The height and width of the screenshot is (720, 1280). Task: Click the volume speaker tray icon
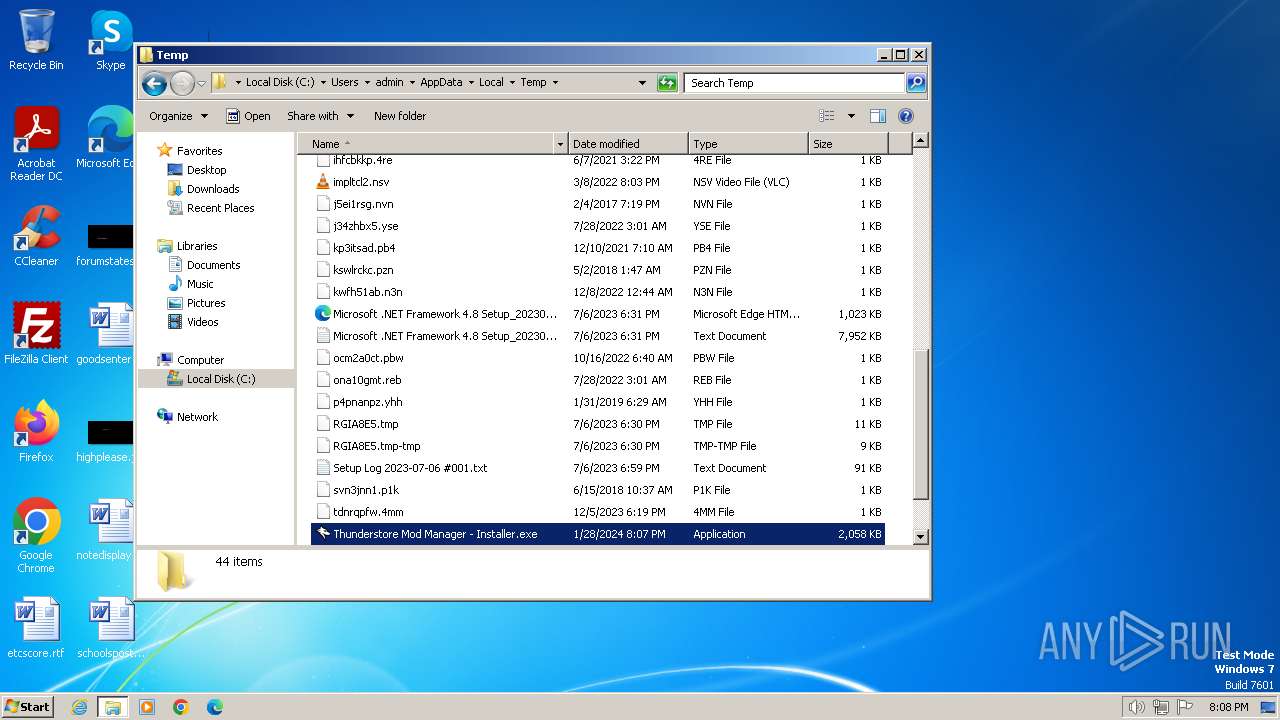pos(1136,707)
